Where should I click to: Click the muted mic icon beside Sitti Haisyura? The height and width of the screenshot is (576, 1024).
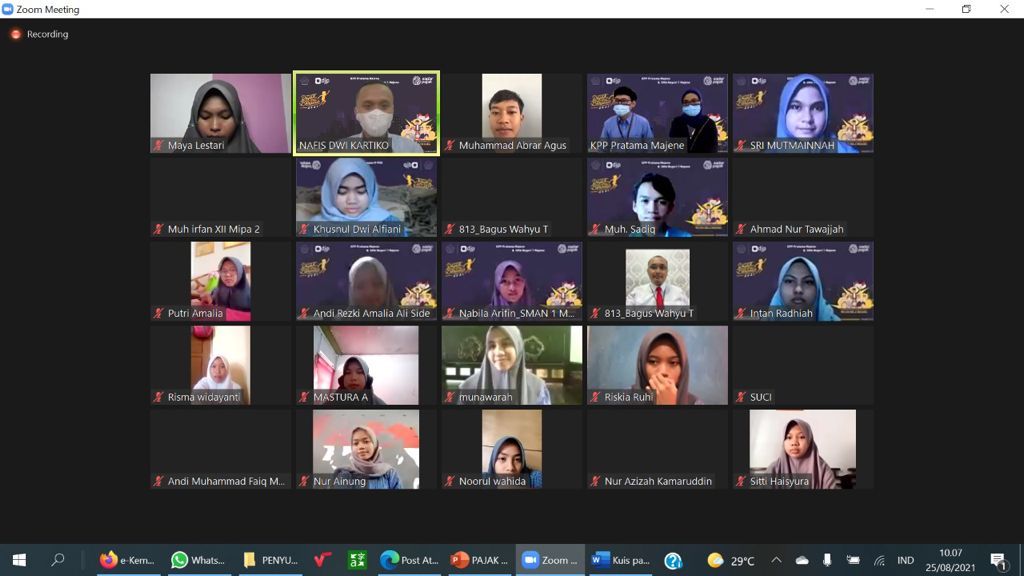tap(741, 482)
